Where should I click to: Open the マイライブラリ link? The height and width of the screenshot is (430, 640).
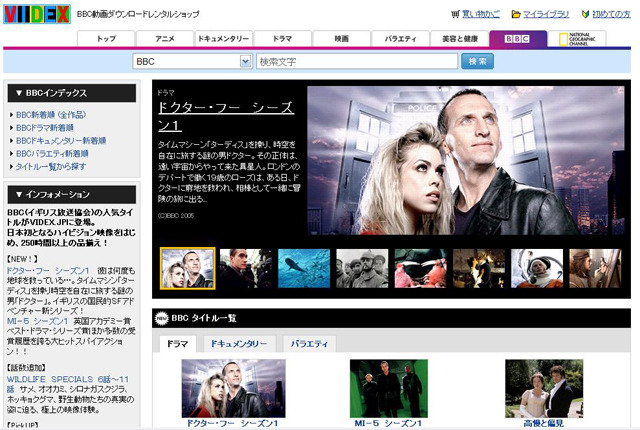coord(546,14)
